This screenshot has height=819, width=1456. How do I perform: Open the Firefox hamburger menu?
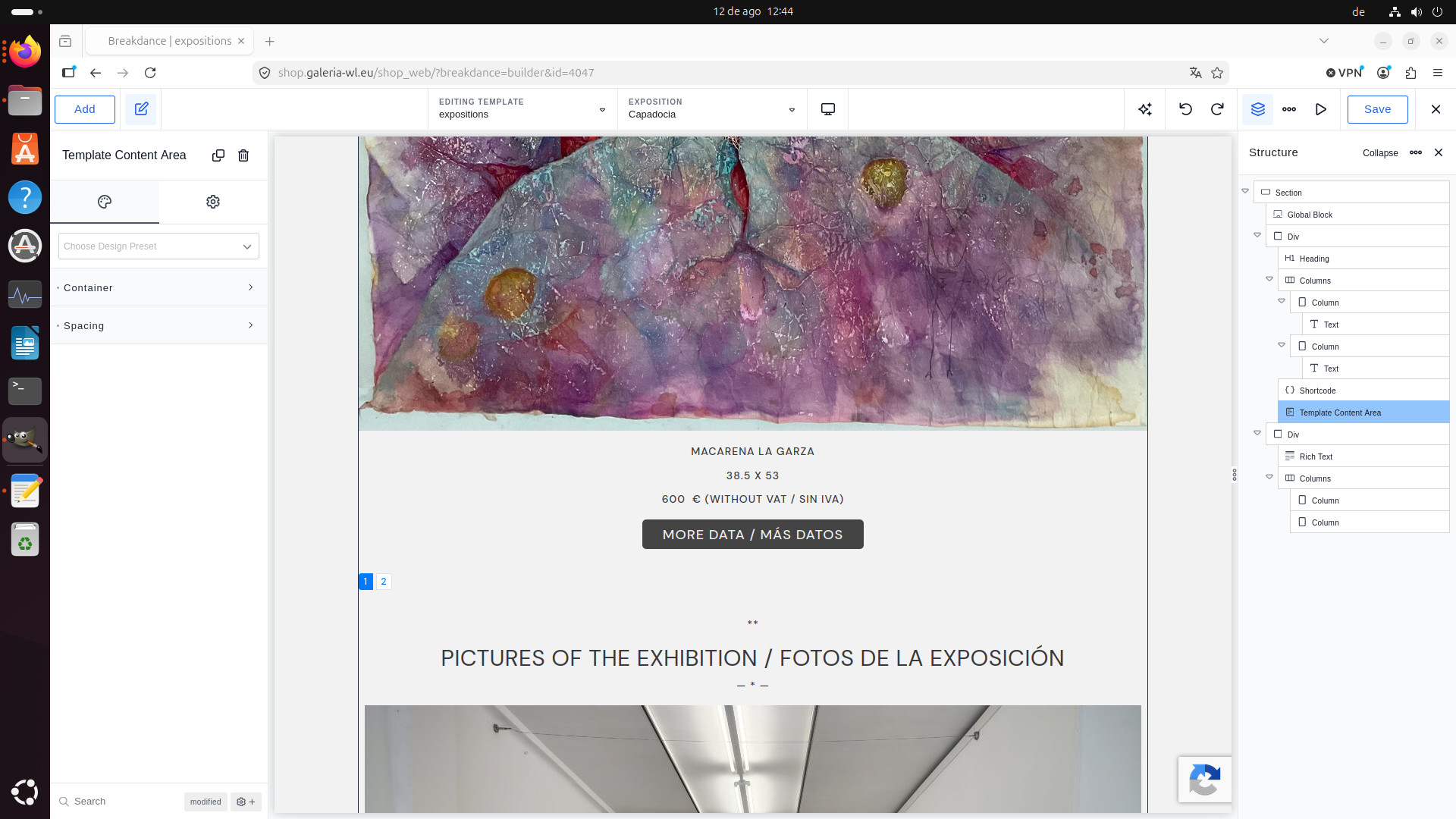point(1438,73)
